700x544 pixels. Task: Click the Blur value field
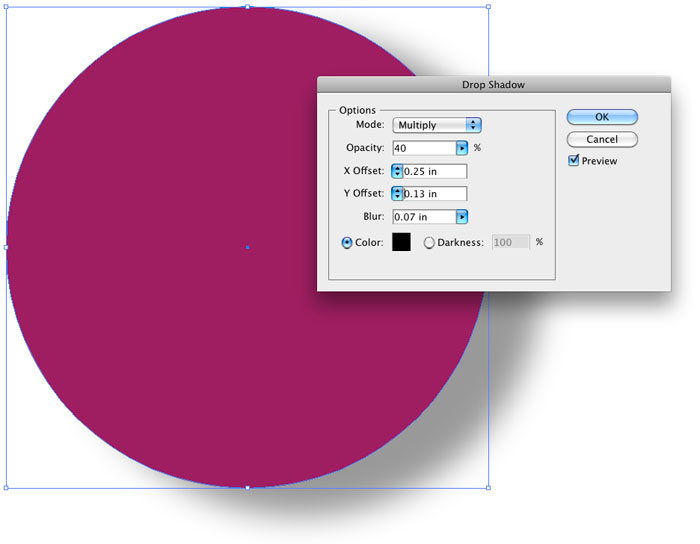point(423,217)
